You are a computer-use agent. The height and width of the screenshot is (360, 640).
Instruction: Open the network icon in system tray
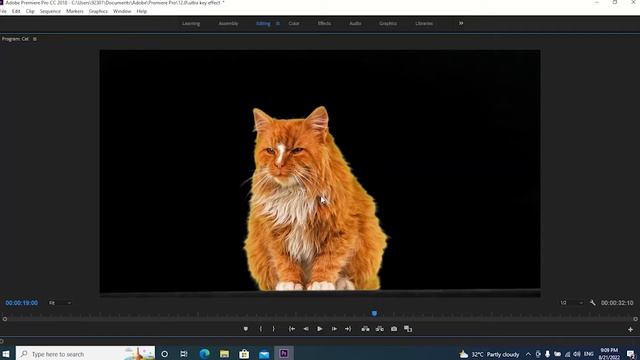567,354
